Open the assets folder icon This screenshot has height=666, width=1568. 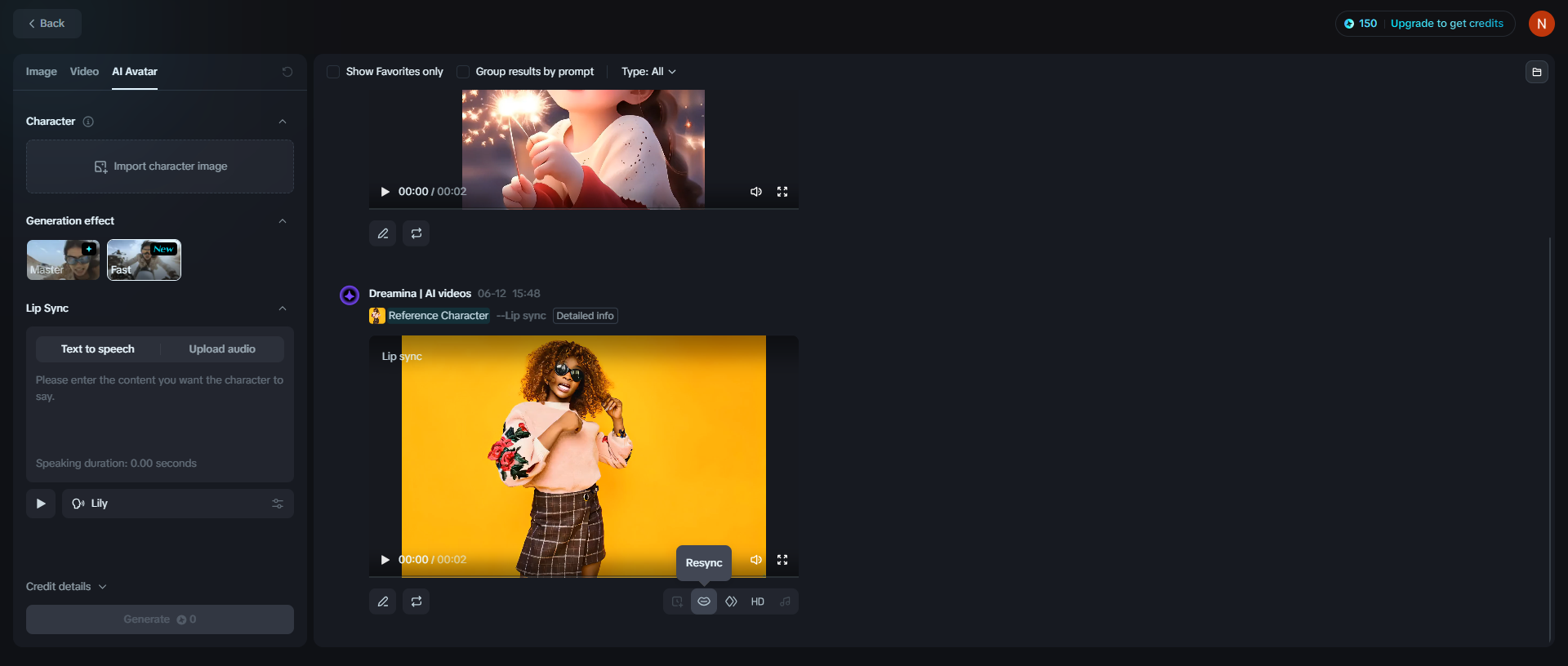pyautogui.click(x=1537, y=72)
